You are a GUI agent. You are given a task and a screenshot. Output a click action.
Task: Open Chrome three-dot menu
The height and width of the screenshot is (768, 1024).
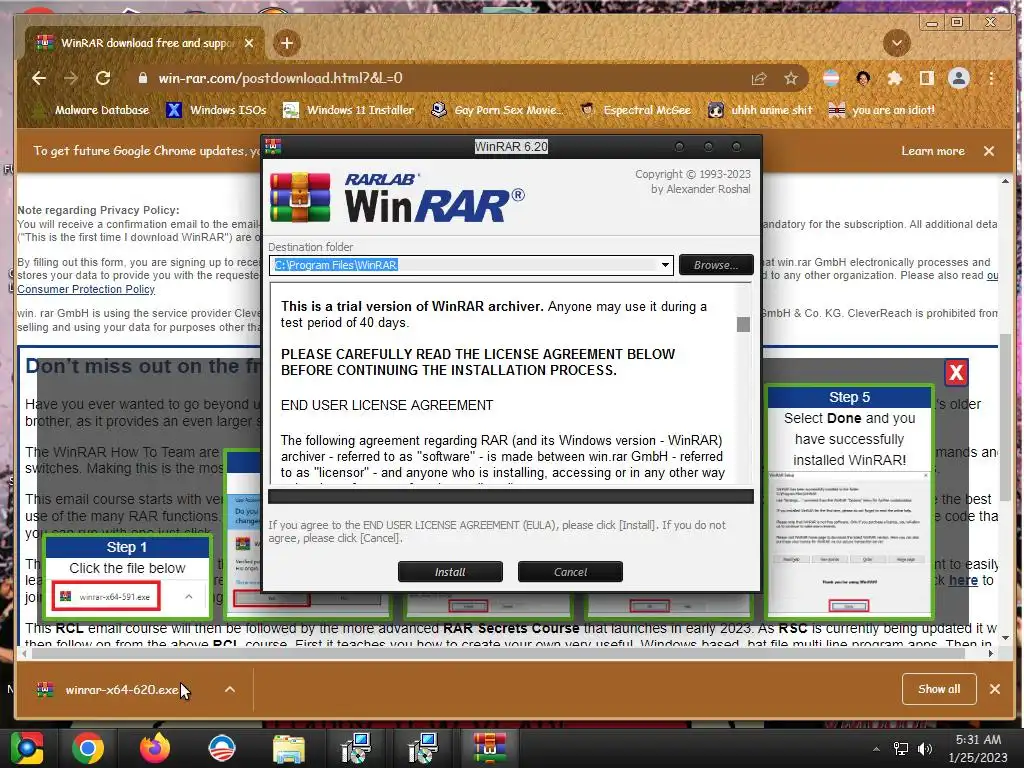[x=991, y=78]
